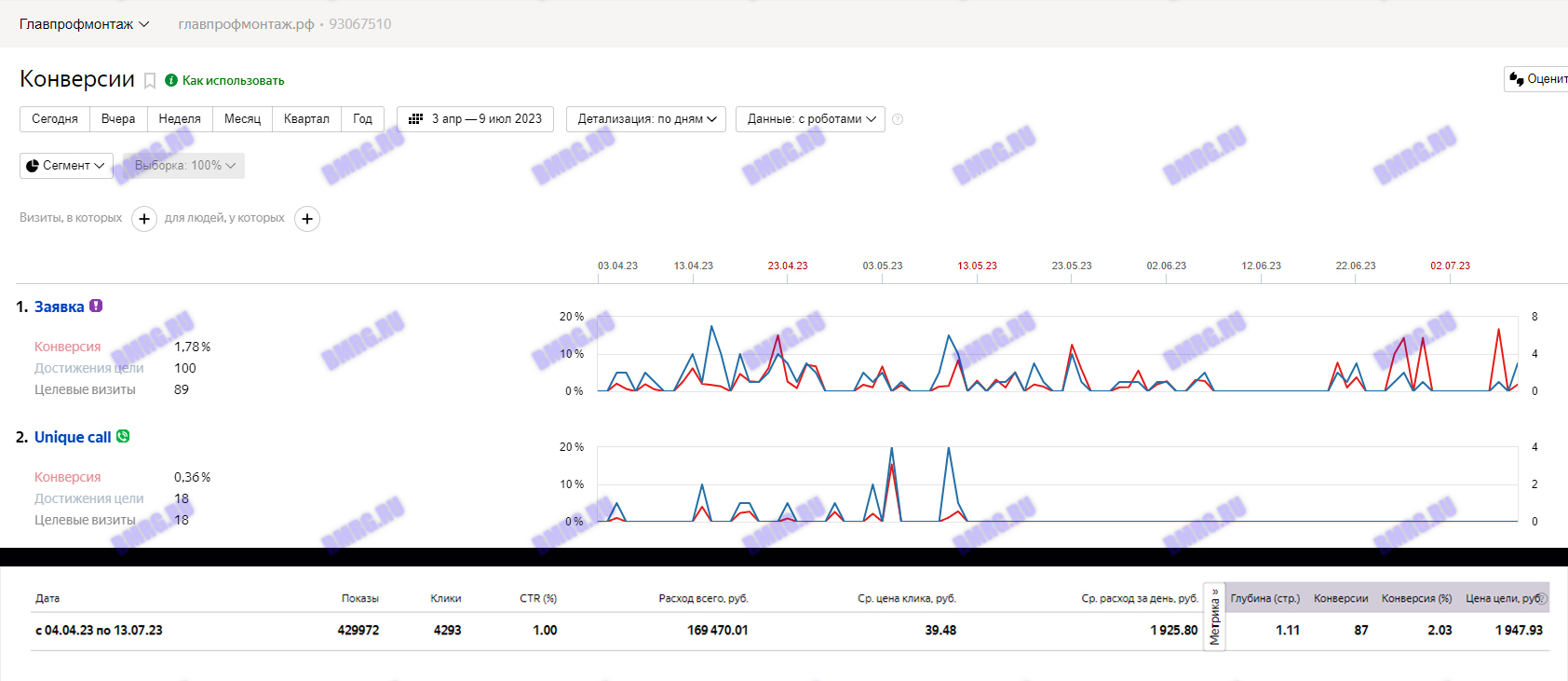Screen dimensions: 1568x681
Task: Select the Сегодня period tab
Action: pyautogui.click(x=55, y=119)
